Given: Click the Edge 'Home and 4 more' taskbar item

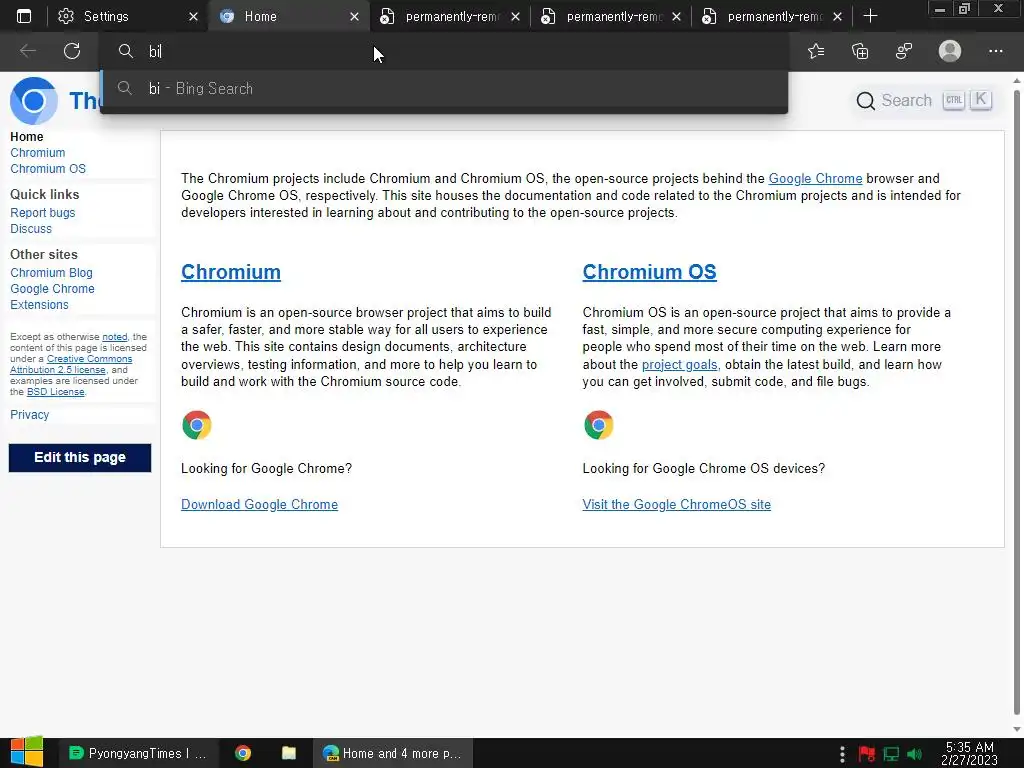Looking at the screenshot, I should pos(392,754).
